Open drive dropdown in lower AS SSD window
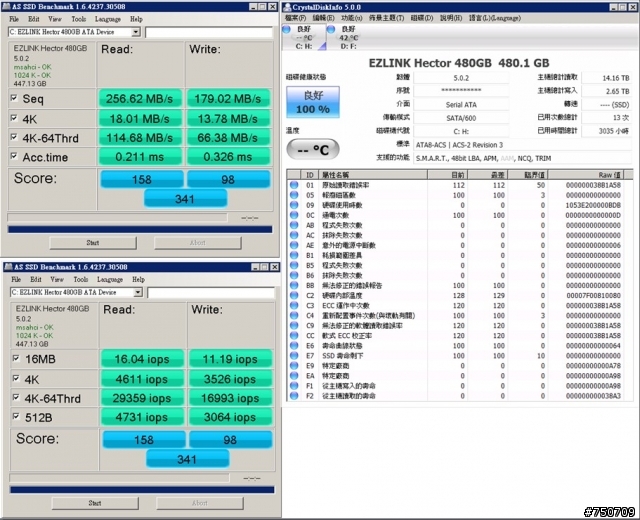This screenshot has height=520, width=640. [x=138, y=292]
